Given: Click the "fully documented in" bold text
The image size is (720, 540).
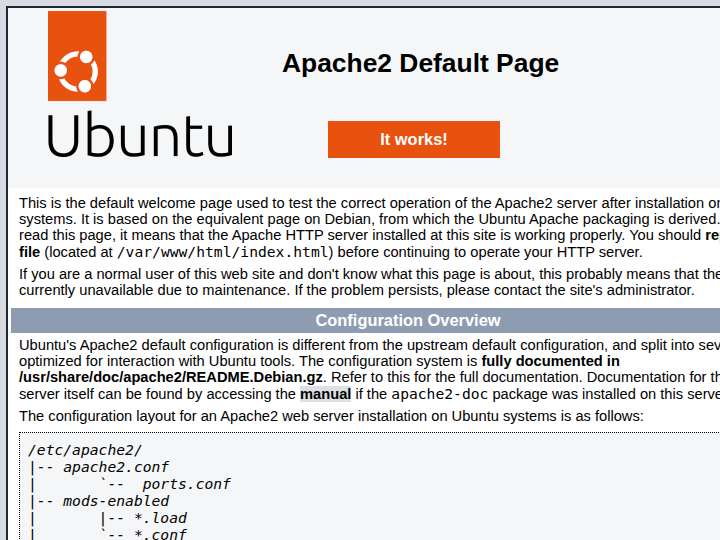Looking at the screenshot, I should click(551, 361).
